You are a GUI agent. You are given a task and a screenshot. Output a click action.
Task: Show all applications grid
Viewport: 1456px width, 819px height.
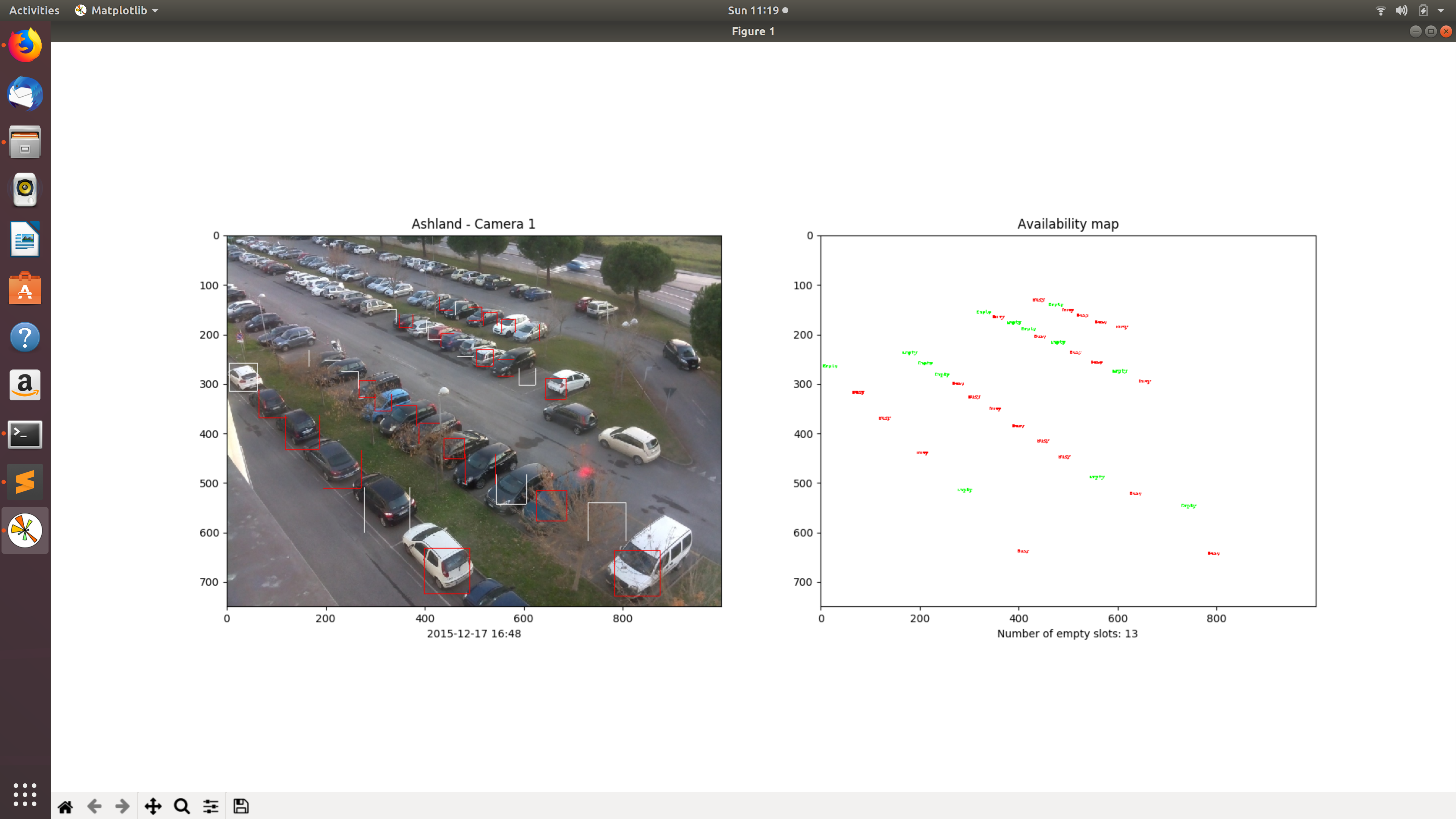[25, 794]
